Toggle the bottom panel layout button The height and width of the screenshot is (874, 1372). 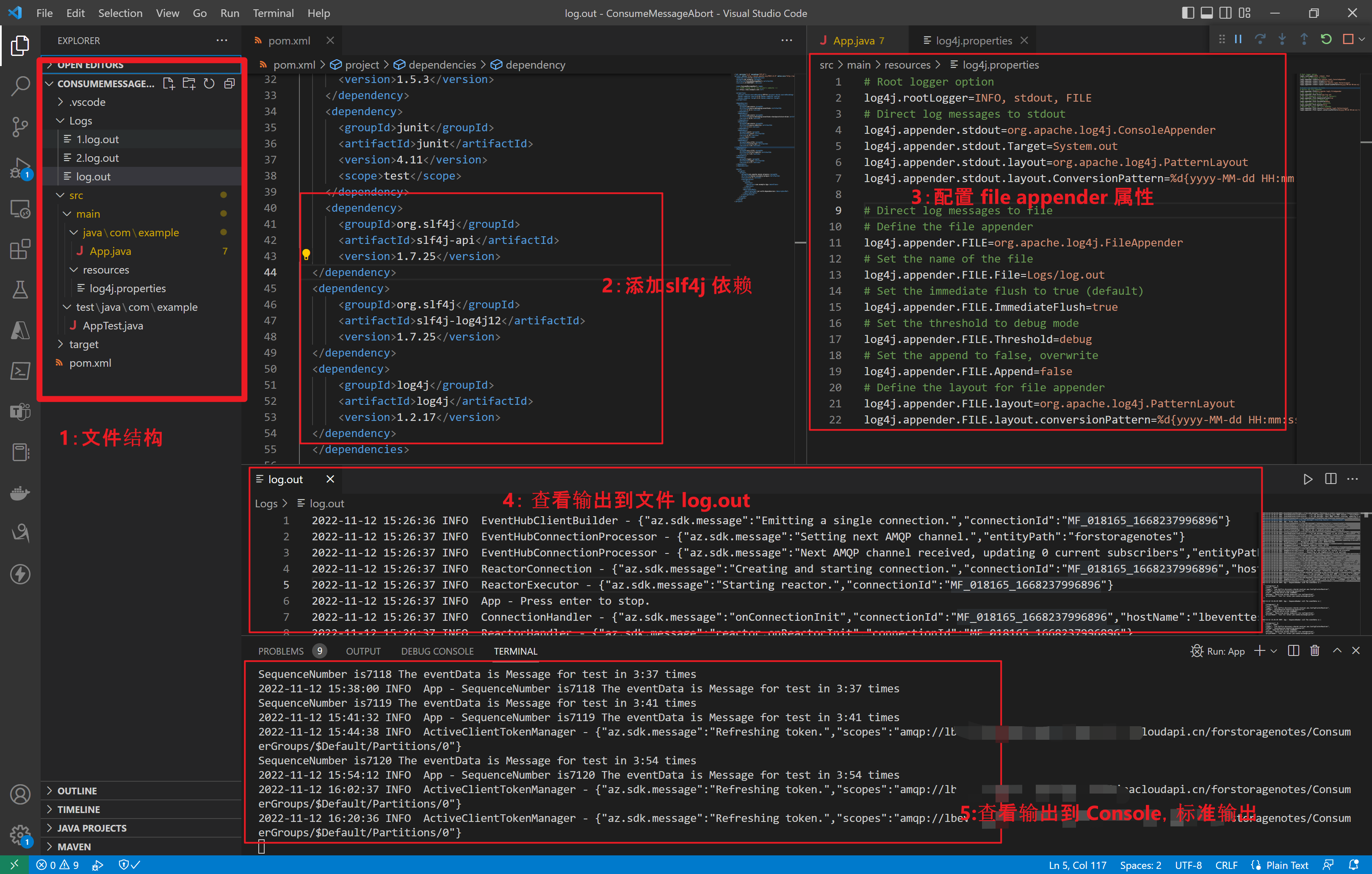click(x=1207, y=13)
